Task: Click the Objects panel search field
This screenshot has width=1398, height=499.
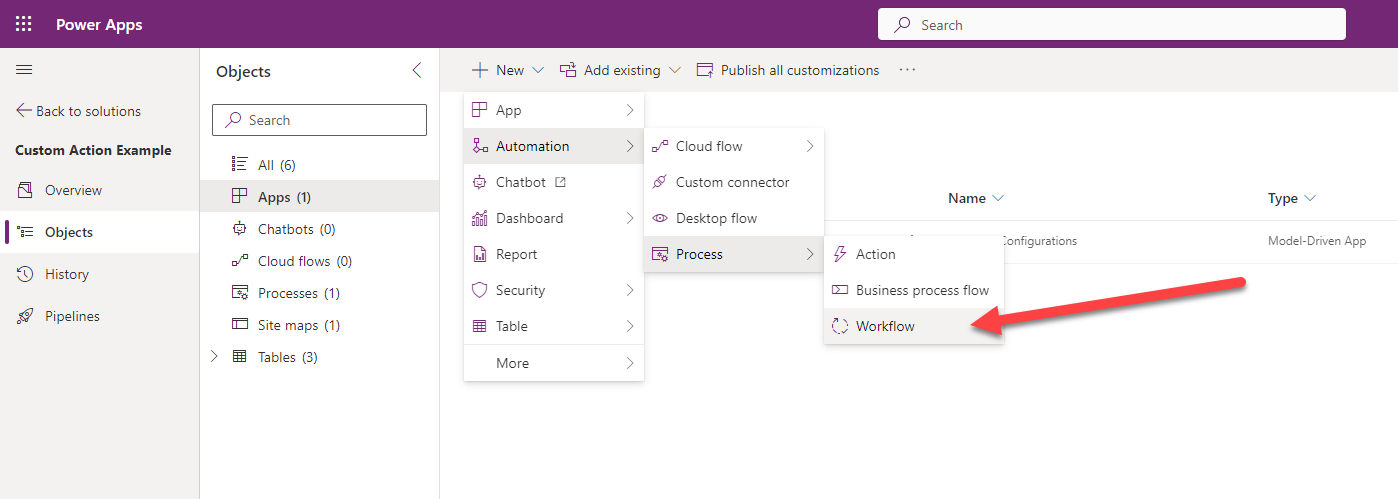Action: [x=319, y=120]
